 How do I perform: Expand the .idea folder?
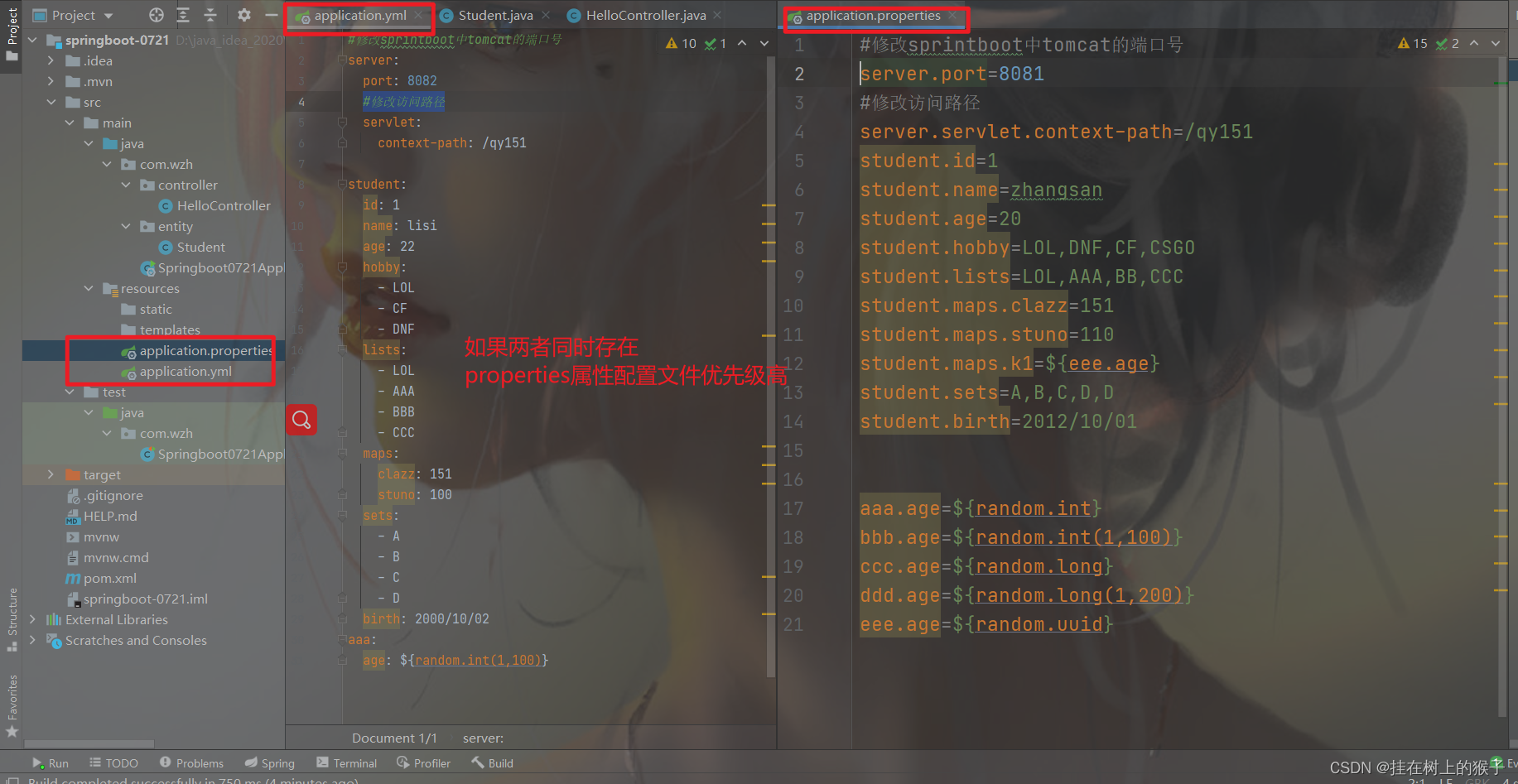tap(51, 60)
